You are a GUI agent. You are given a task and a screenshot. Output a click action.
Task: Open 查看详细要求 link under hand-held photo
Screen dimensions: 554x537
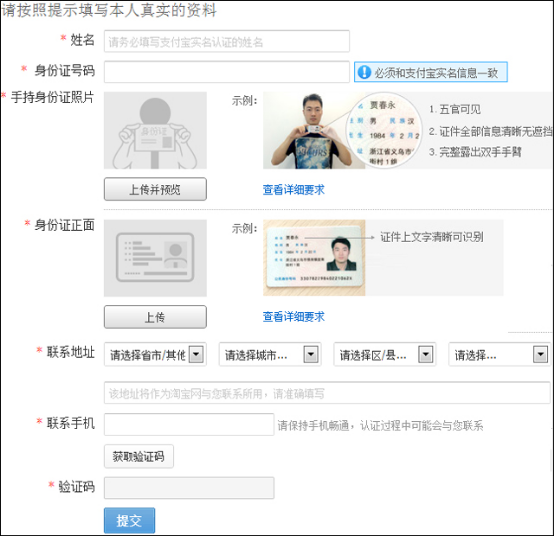click(293, 190)
